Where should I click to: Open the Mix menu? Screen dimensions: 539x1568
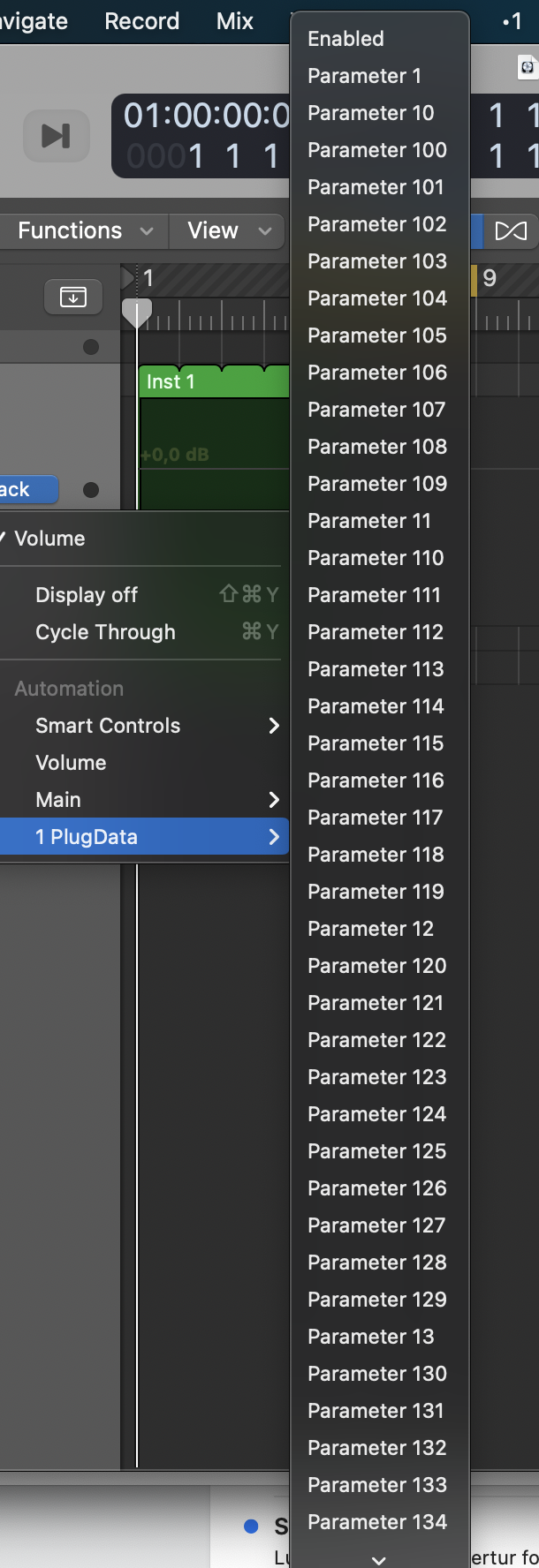(x=232, y=21)
